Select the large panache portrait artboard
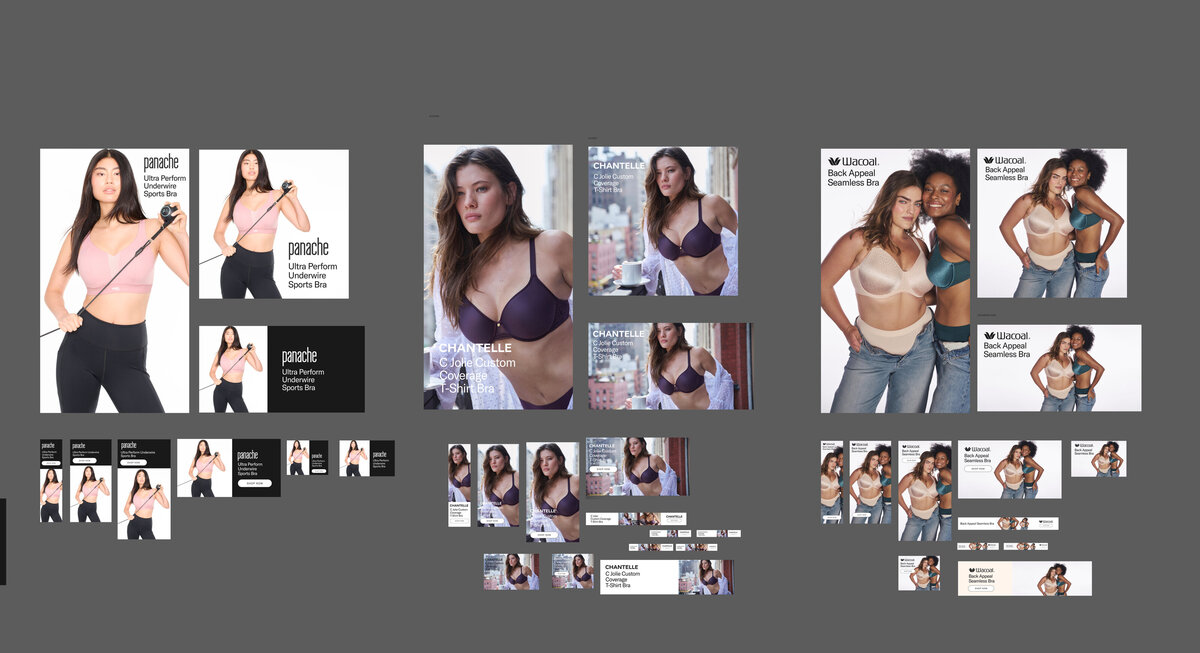Image resolution: width=1200 pixels, height=653 pixels. coord(114,281)
